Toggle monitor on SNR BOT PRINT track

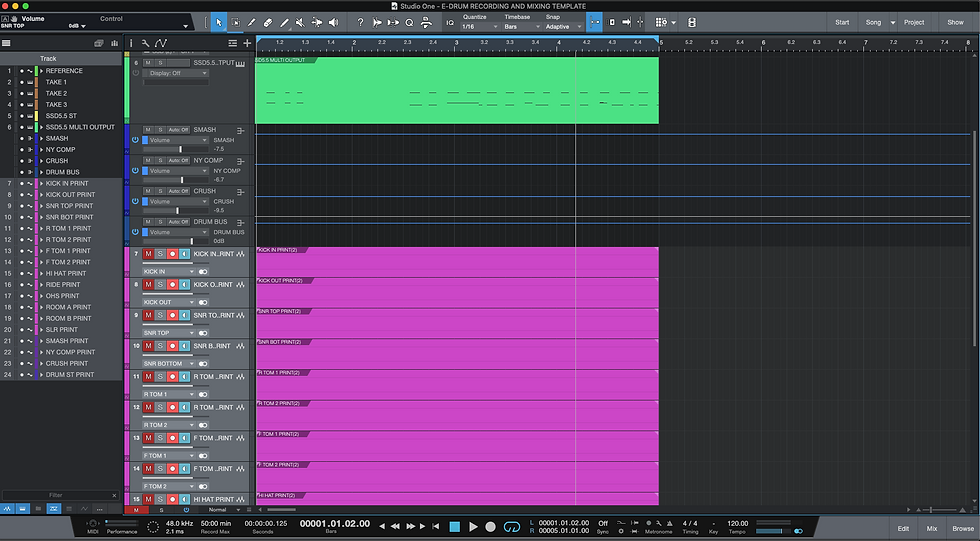tap(184, 345)
